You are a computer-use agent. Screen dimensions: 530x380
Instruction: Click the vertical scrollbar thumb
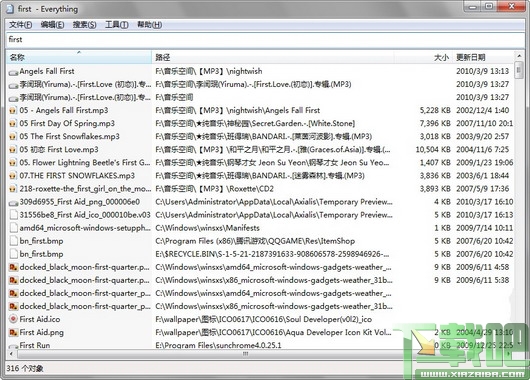tap(519, 71)
